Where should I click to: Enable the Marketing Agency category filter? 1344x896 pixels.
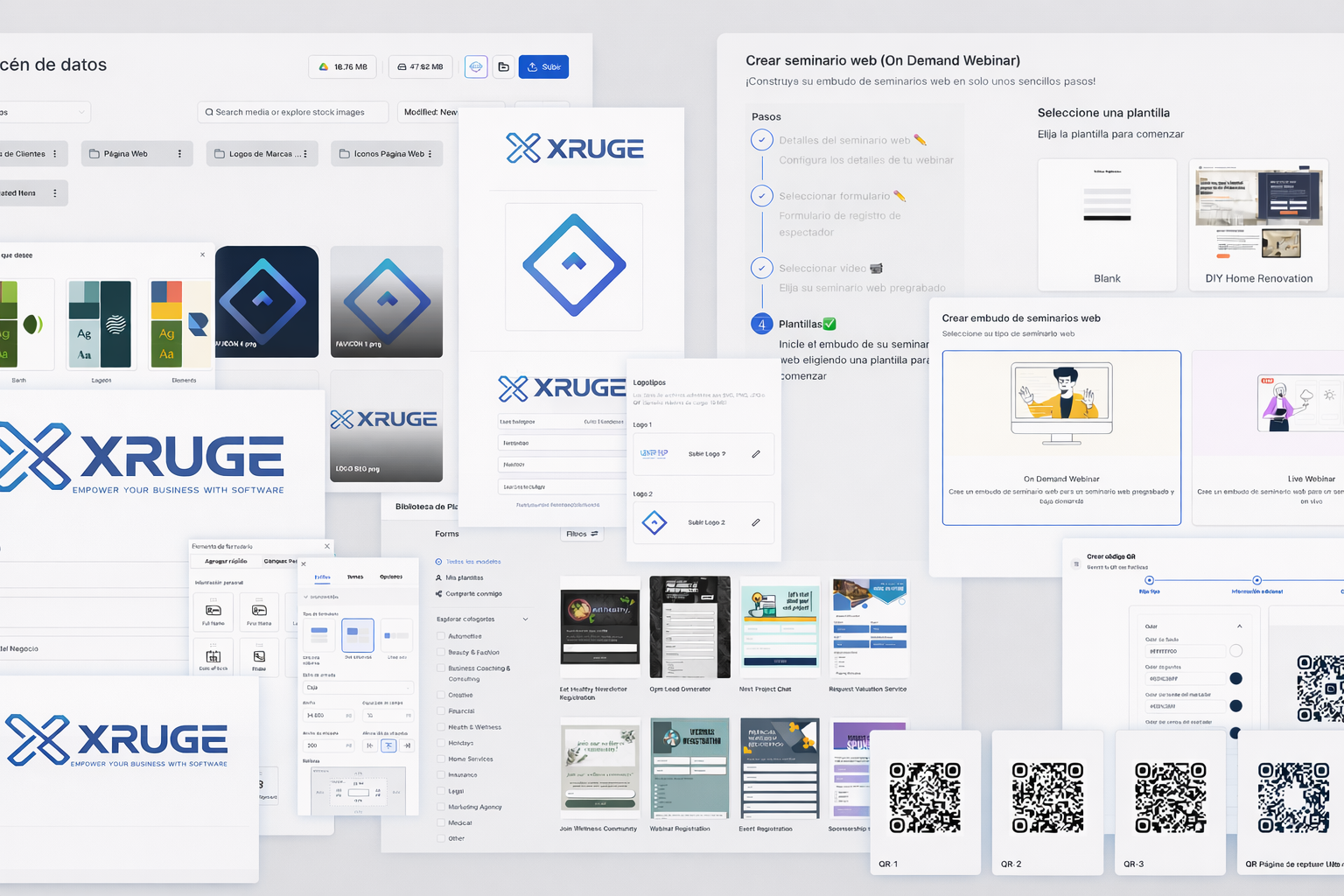(x=440, y=807)
